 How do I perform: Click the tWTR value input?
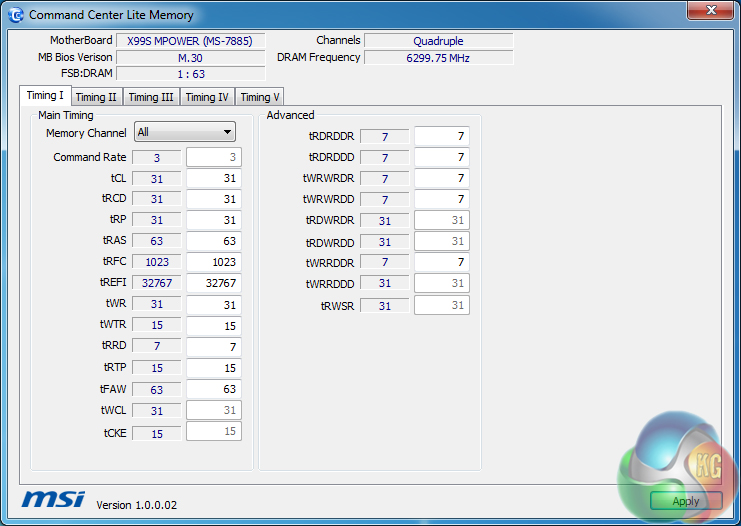pos(214,325)
